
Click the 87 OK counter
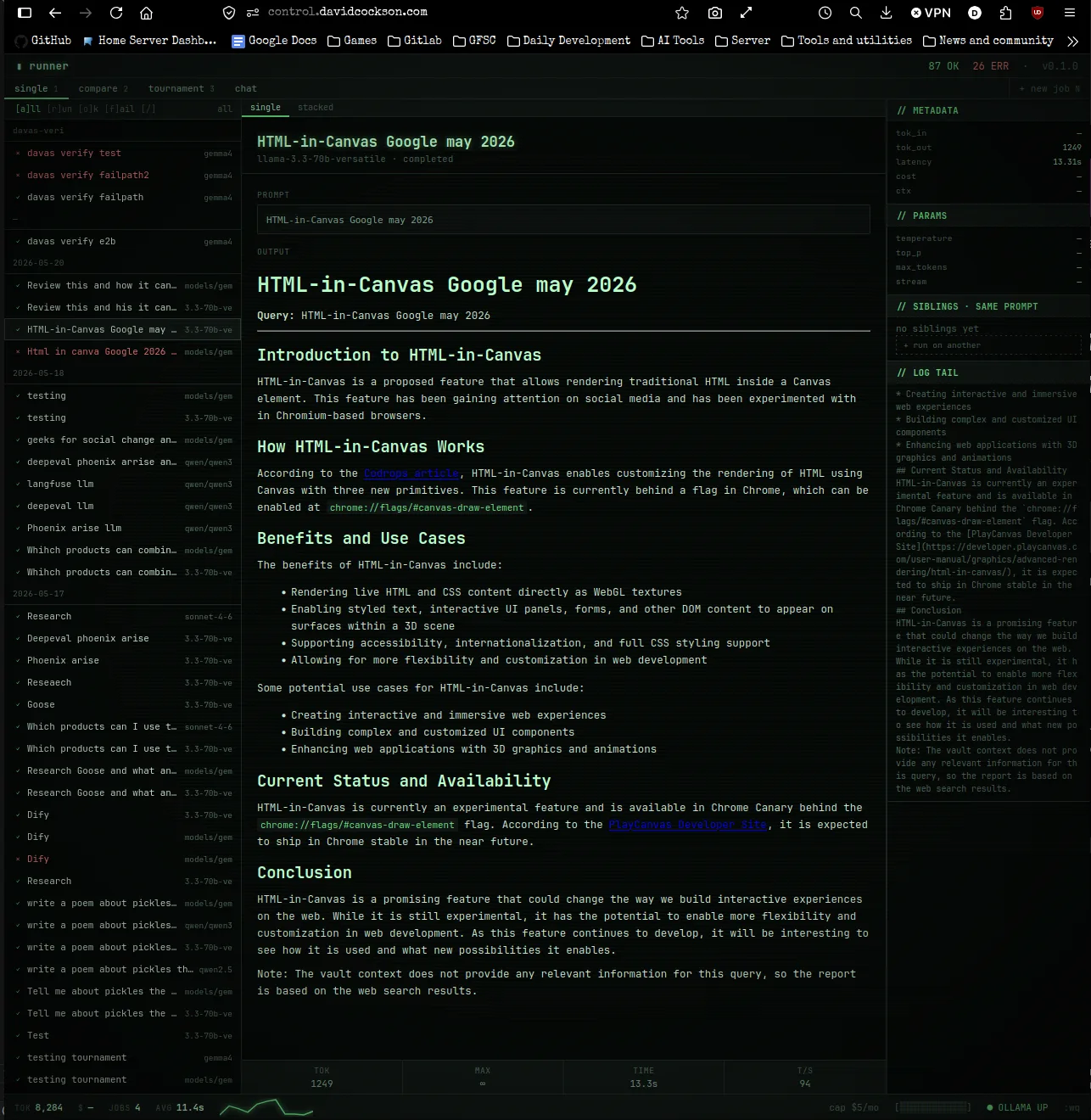(x=943, y=66)
